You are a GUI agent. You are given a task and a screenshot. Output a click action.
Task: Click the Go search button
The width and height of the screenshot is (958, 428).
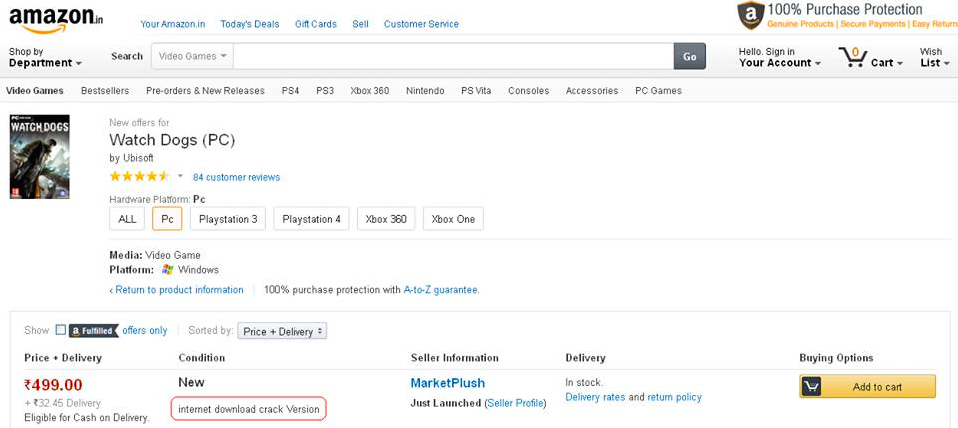point(689,57)
